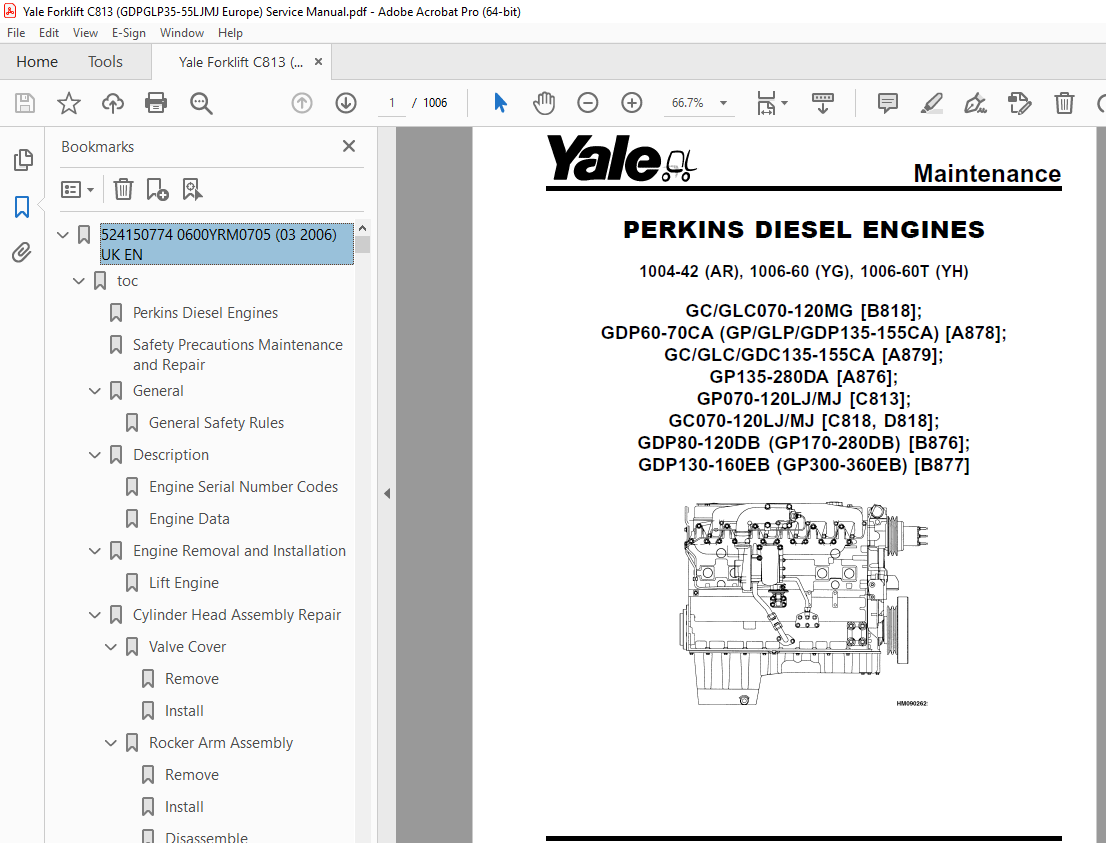Open the fit page options icon

pos(772,103)
